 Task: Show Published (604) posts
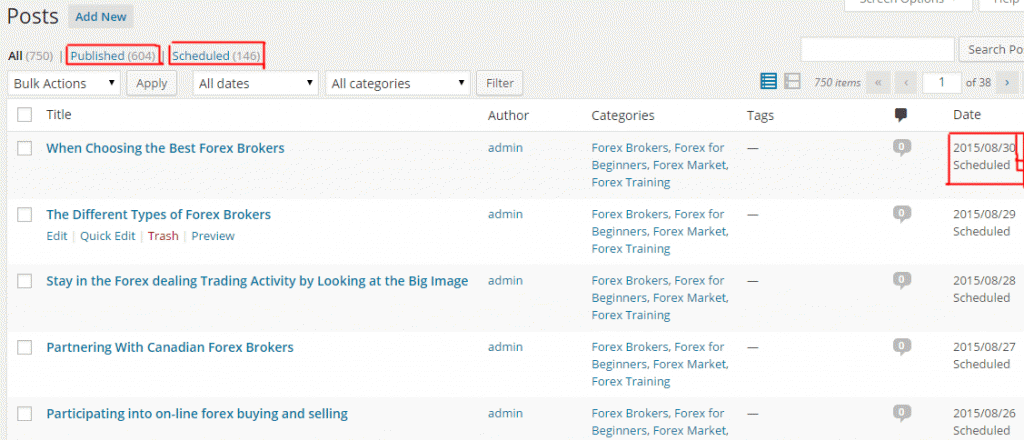coord(113,56)
